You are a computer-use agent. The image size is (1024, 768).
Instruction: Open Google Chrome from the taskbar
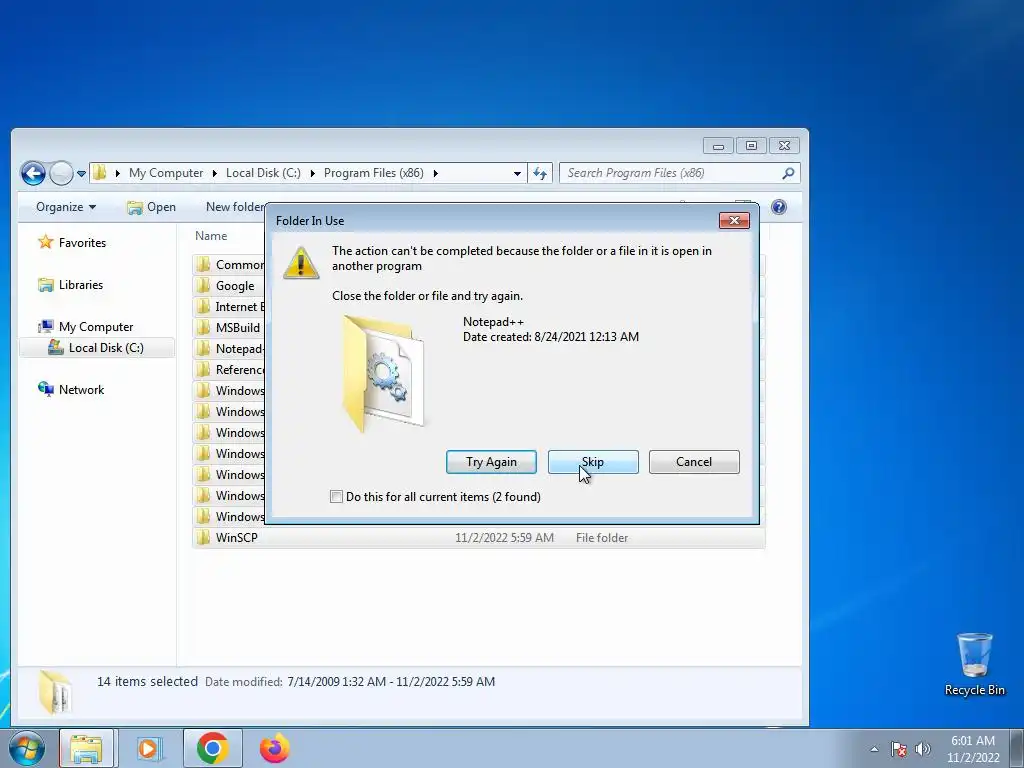(x=212, y=748)
